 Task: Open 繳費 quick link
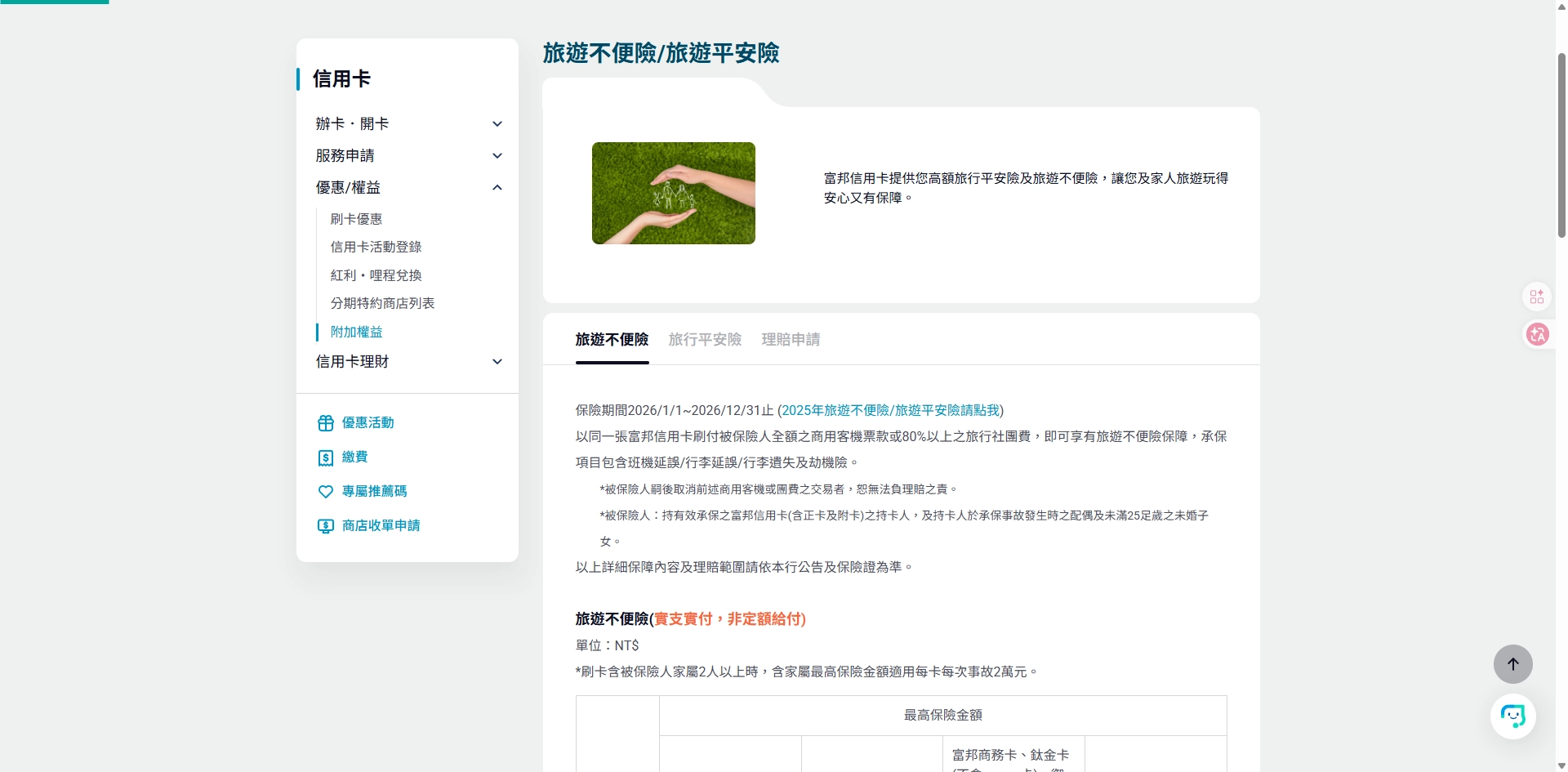[x=354, y=457]
